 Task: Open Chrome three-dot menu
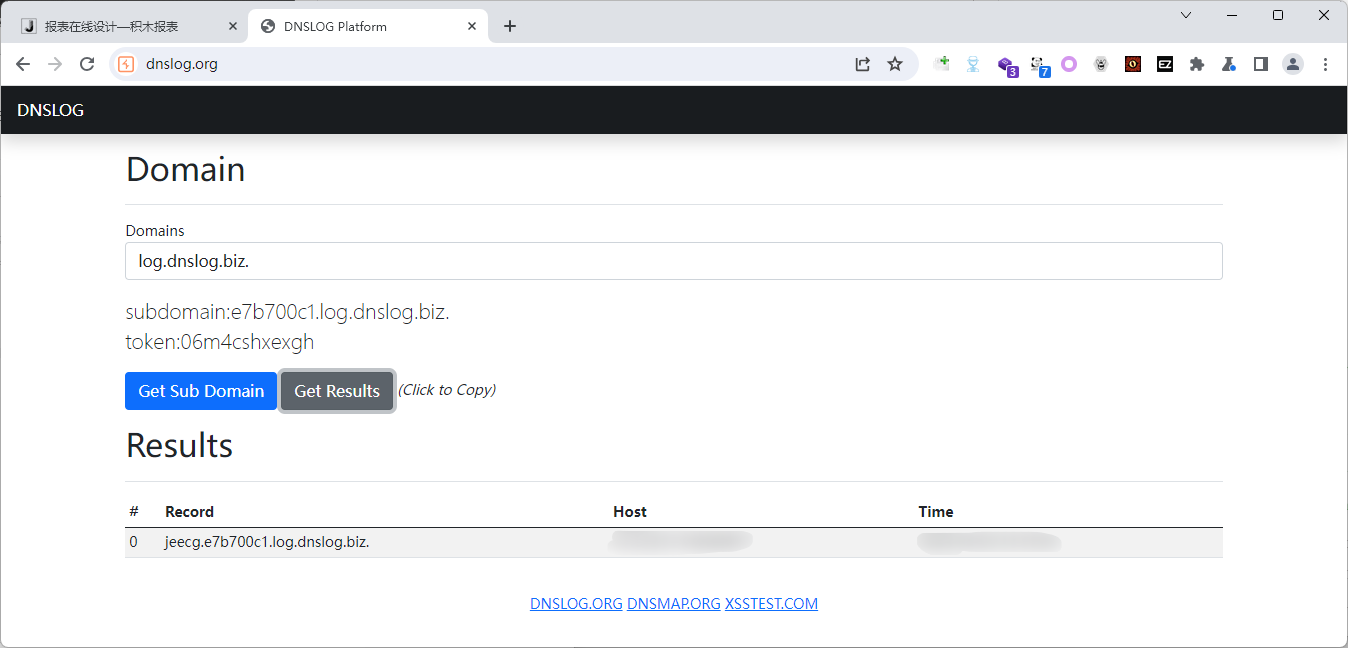click(1326, 64)
